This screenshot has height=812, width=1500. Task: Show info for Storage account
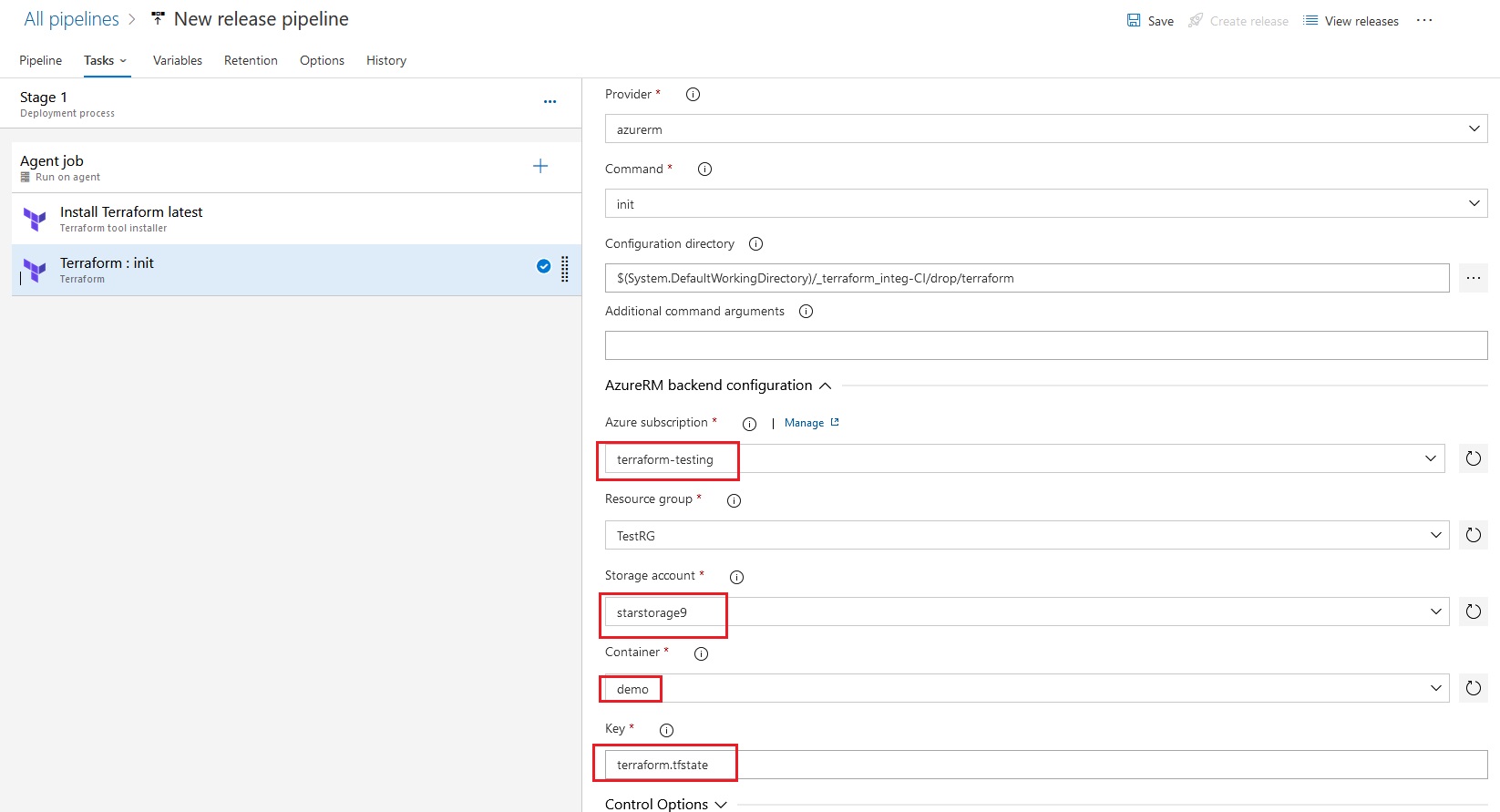coord(737,577)
